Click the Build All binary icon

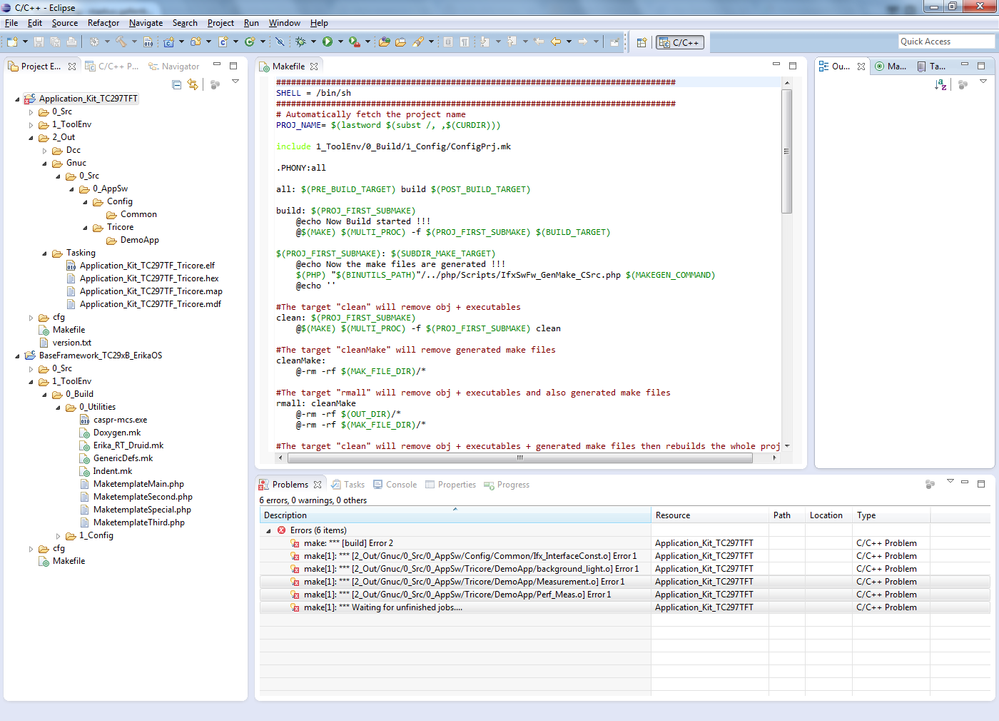coord(148,42)
